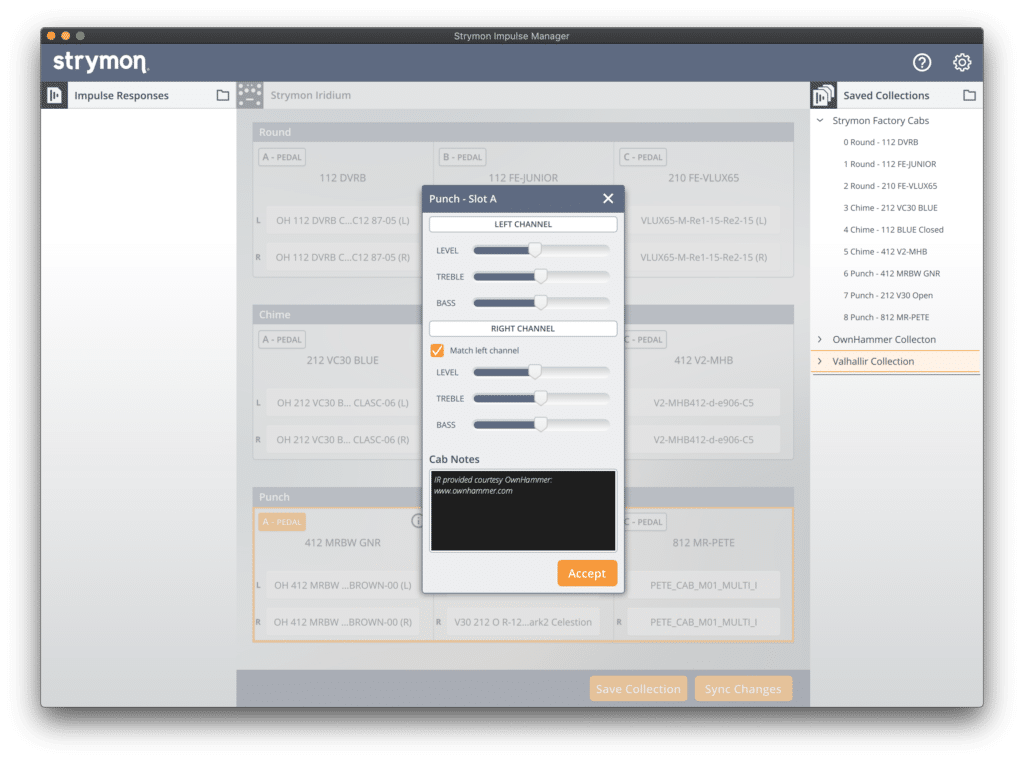The height and width of the screenshot is (761, 1024).
Task: Collapse the Strymon Factory Cabs collection
Action: (820, 120)
